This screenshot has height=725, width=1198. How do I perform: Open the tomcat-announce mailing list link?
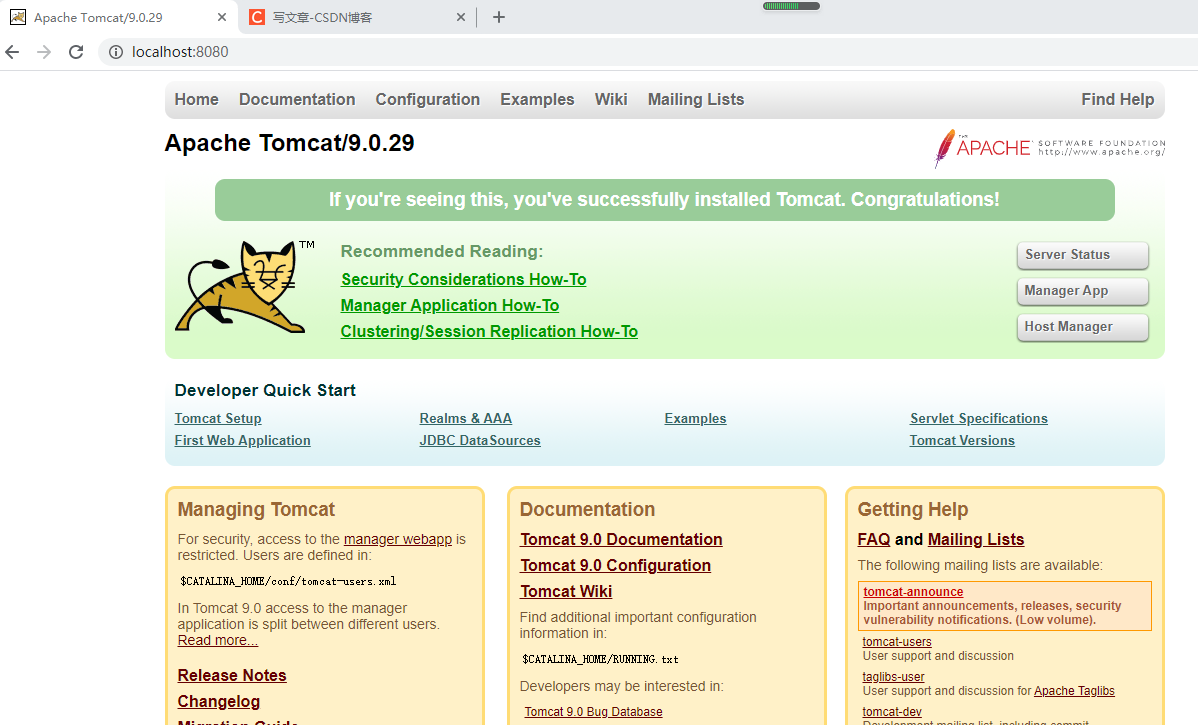point(913,592)
